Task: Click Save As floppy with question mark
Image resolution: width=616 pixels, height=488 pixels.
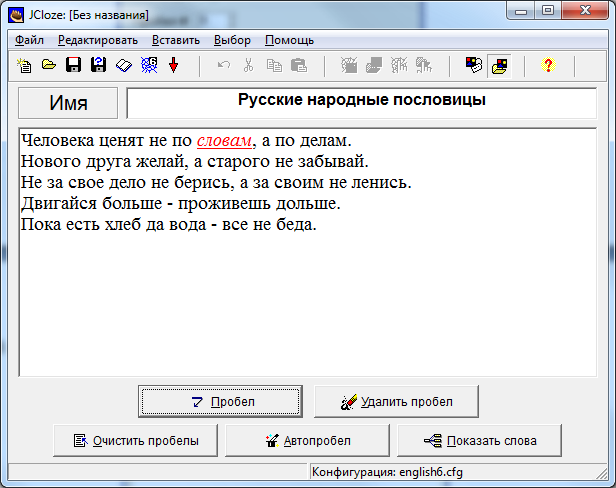Action: click(98, 65)
